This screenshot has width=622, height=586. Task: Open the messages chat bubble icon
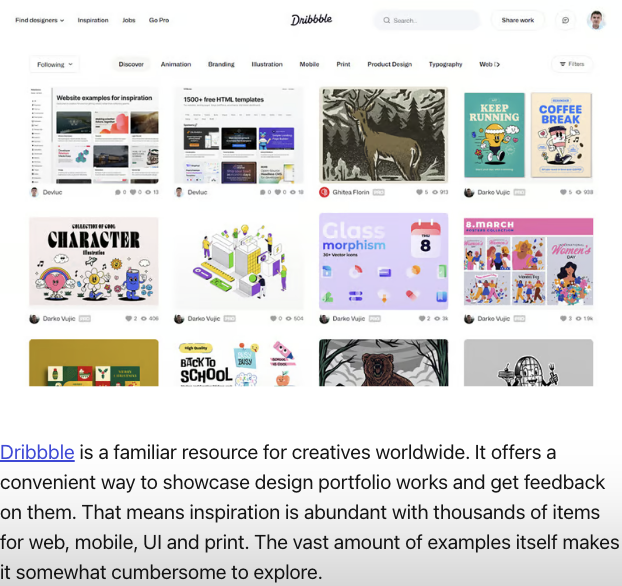click(x=566, y=20)
